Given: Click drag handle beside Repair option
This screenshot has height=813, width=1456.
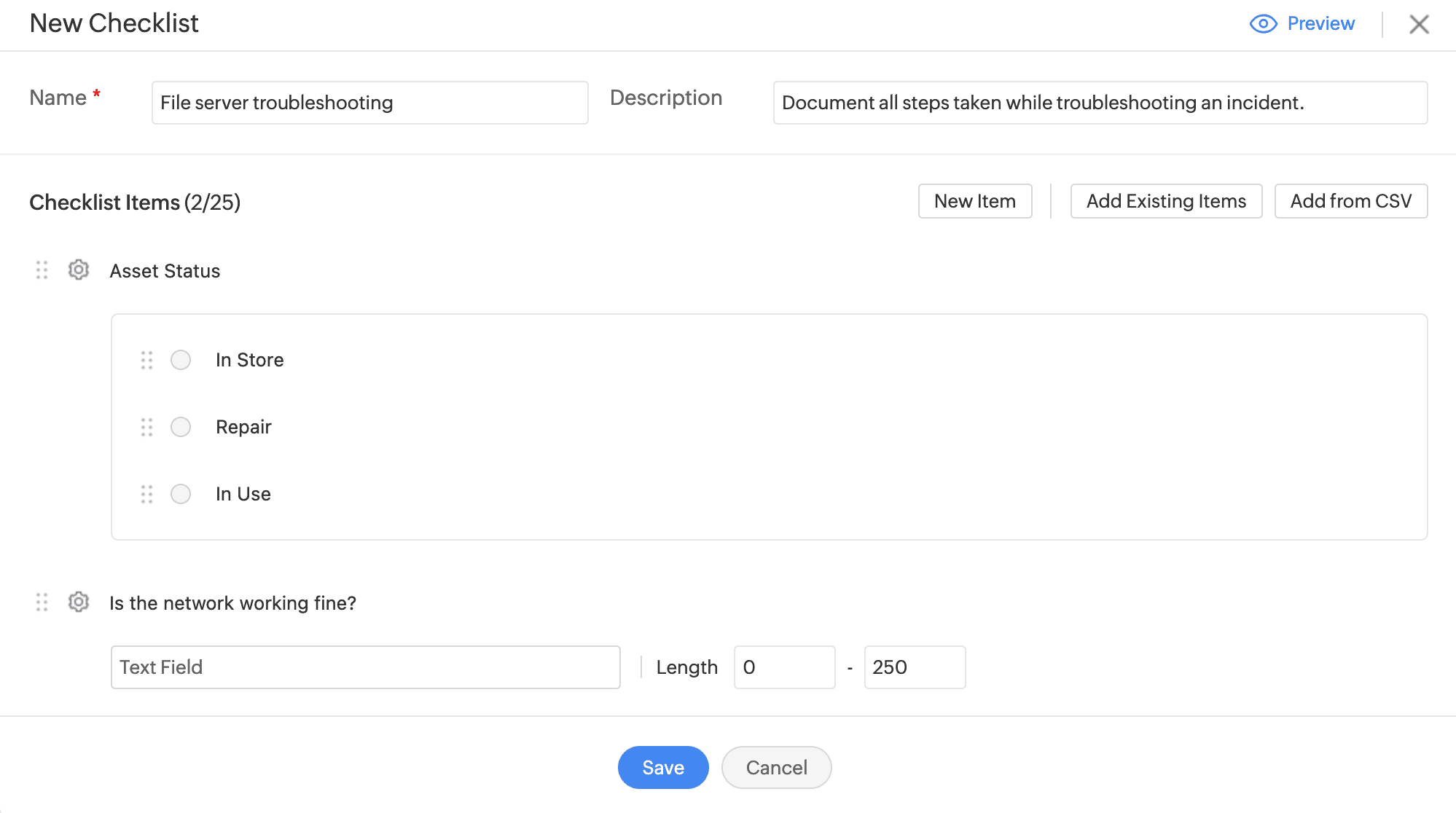Looking at the screenshot, I should coord(146,427).
